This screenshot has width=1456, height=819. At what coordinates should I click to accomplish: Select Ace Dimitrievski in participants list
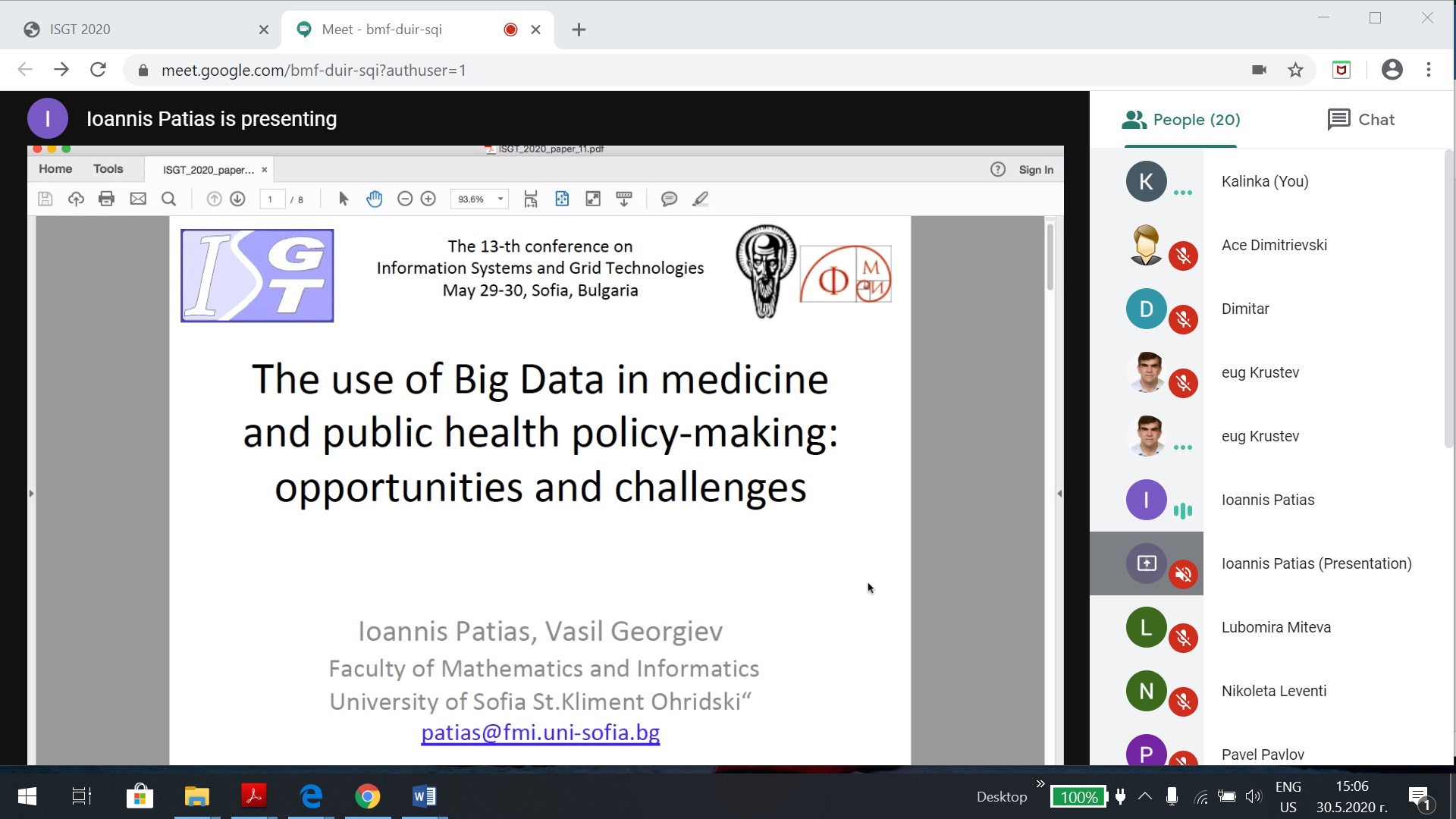point(1272,245)
